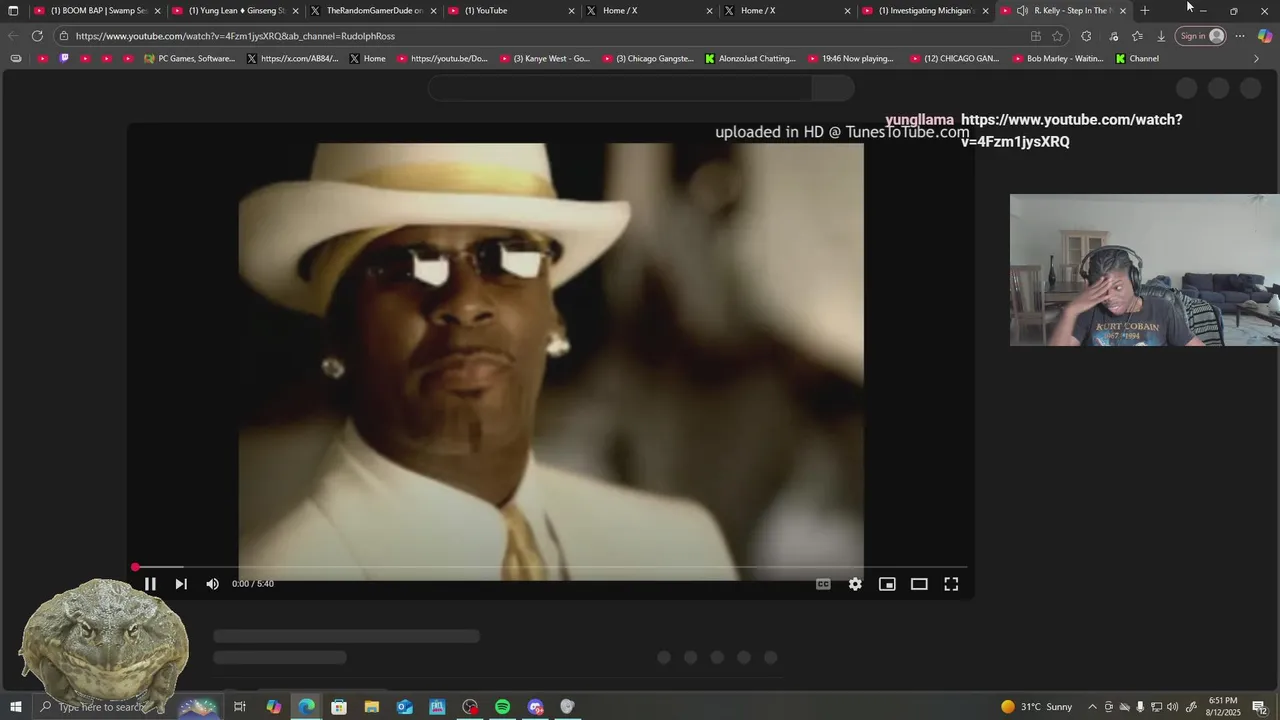Open File Explorer from the taskbar

pyautogui.click(x=372, y=707)
